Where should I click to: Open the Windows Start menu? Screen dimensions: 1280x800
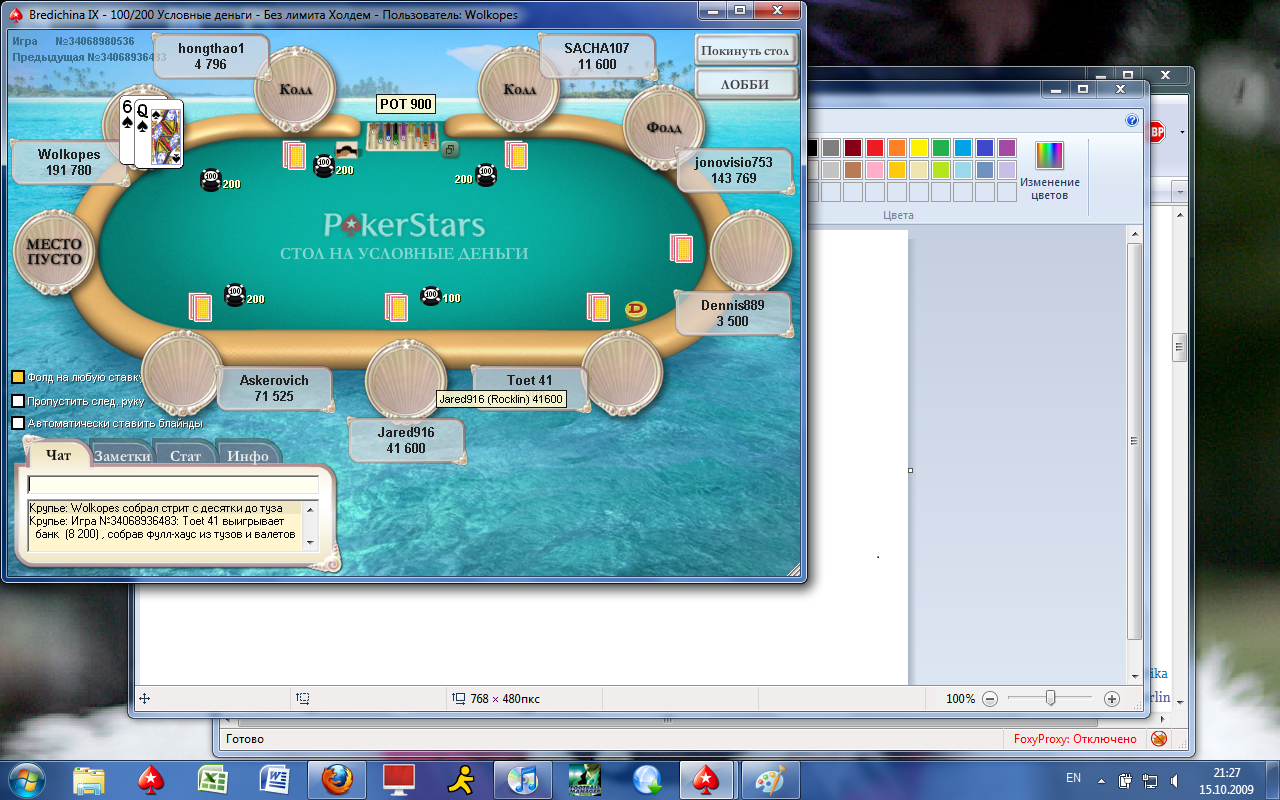coord(25,779)
